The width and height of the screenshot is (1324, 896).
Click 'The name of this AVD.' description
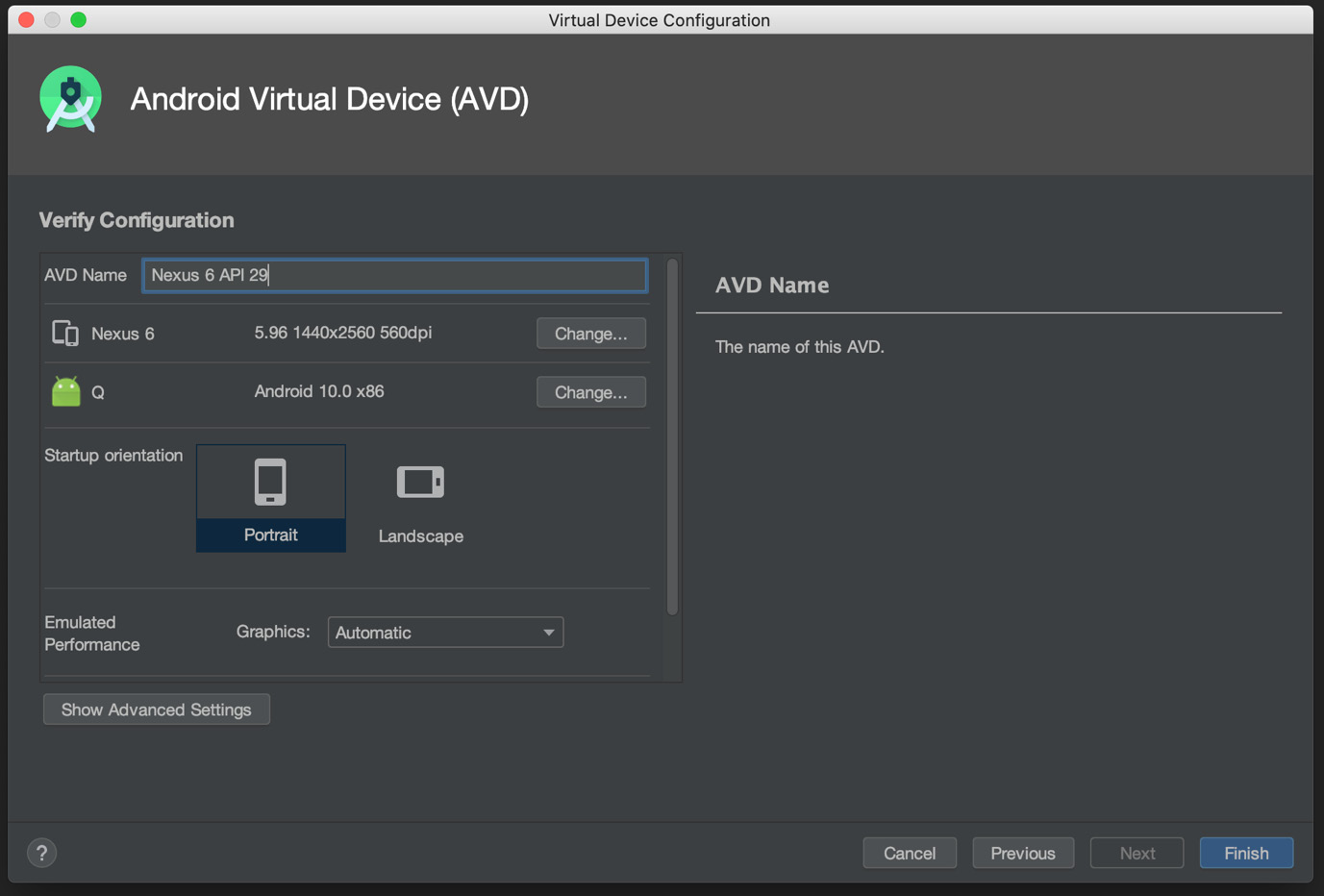pos(800,347)
